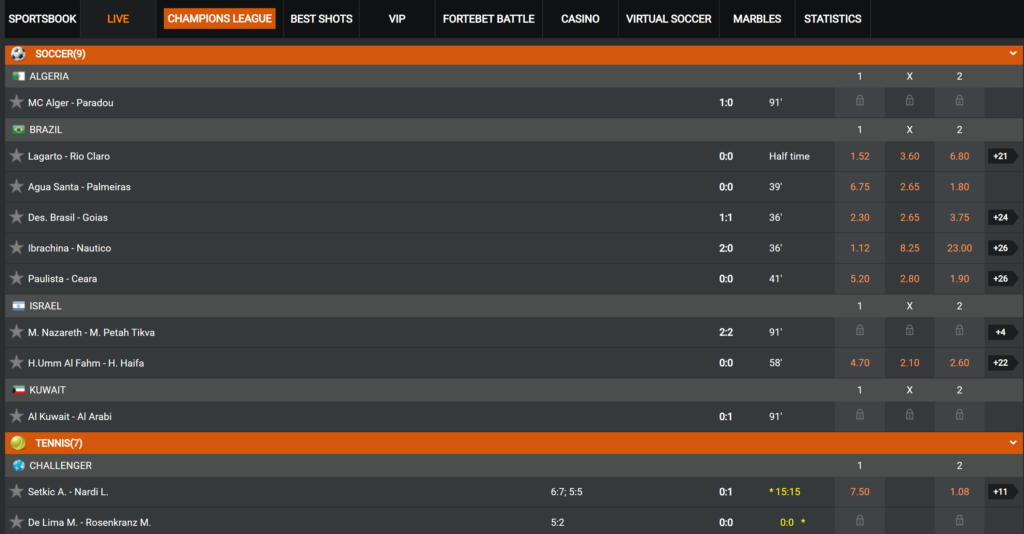Favorite the Al Kuwait - Al Arabi match
This screenshot has height=534, width=1024.
(16, 416)
